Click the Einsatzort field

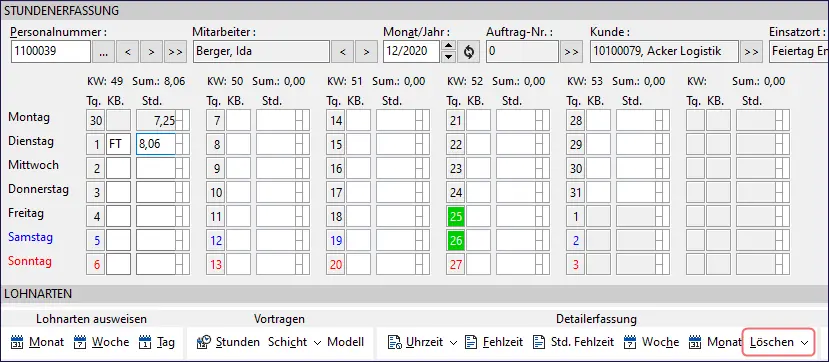point(799,52)
